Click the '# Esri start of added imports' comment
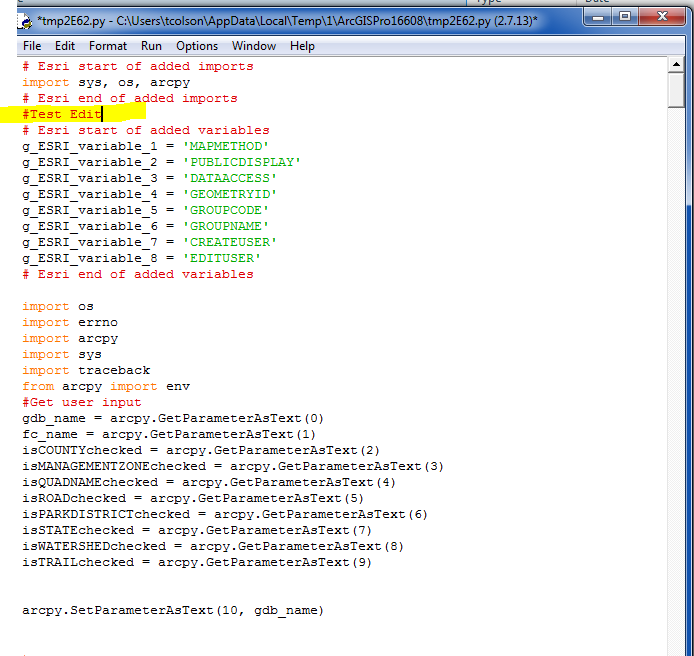The image size is (694, 656). (138, 66)
